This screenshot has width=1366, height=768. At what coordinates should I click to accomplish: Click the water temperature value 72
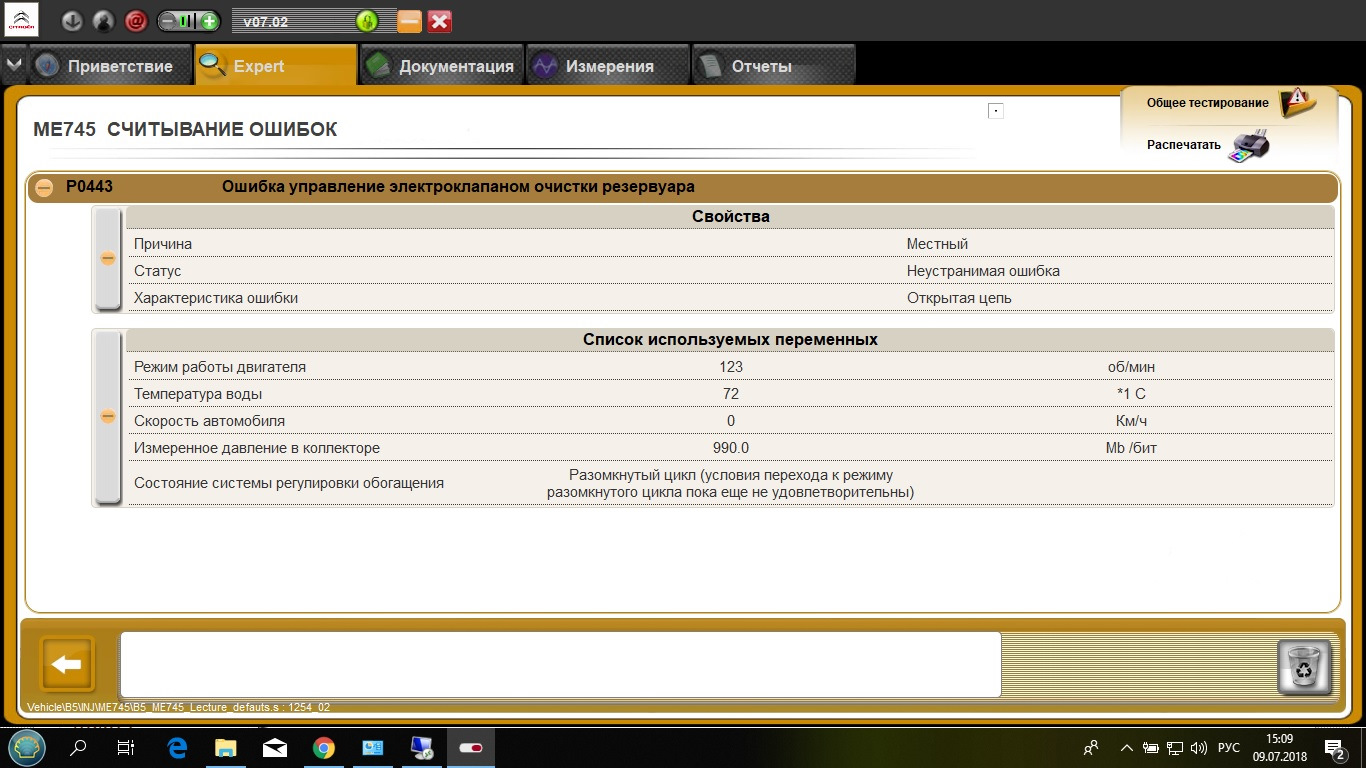coord(731,394)
